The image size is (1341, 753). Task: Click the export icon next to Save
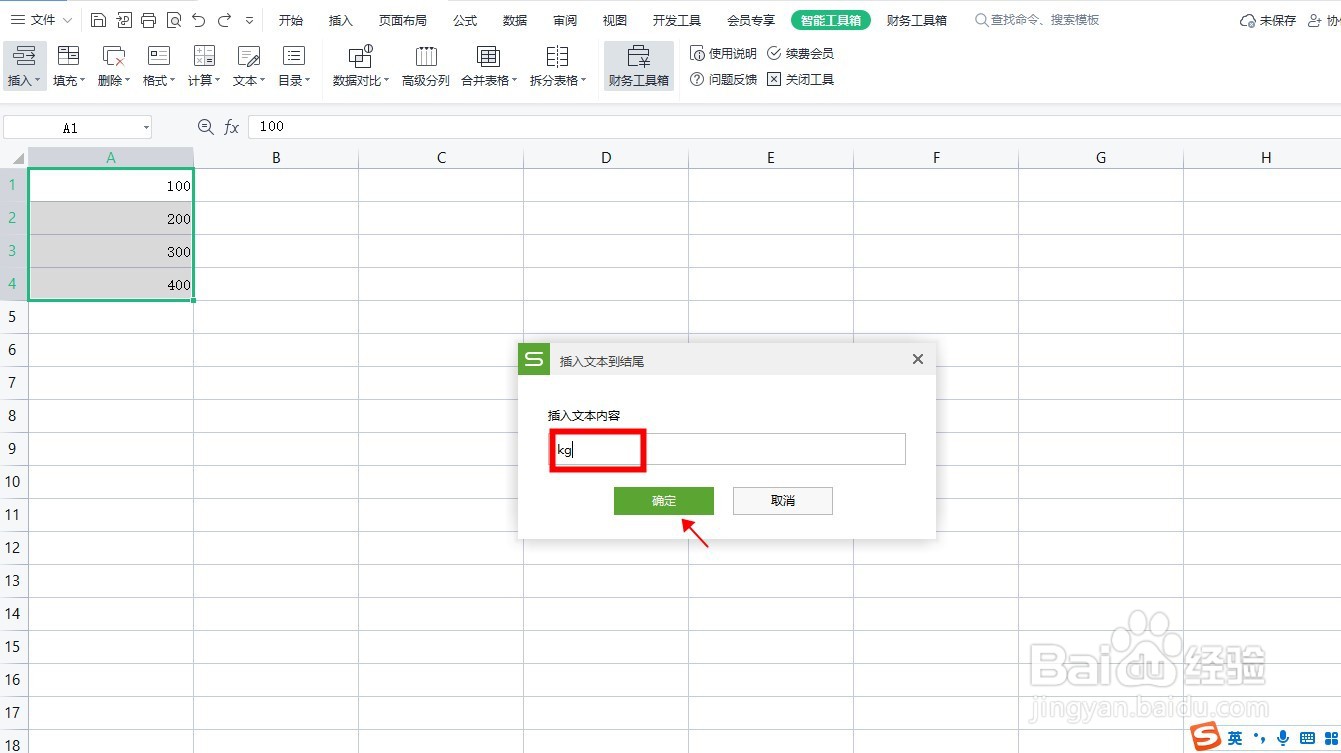(123, 20)
